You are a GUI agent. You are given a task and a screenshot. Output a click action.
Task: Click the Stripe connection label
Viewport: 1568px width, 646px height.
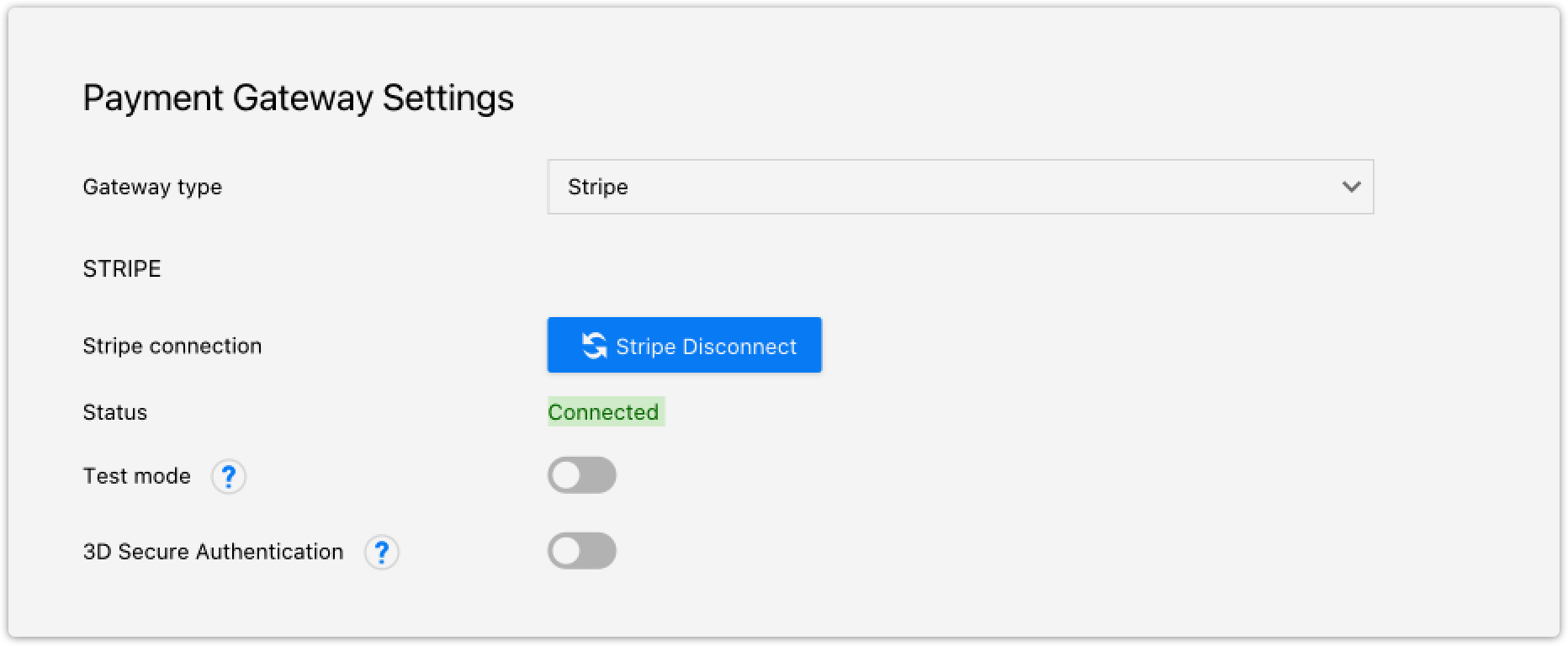(x=172, y=346)
